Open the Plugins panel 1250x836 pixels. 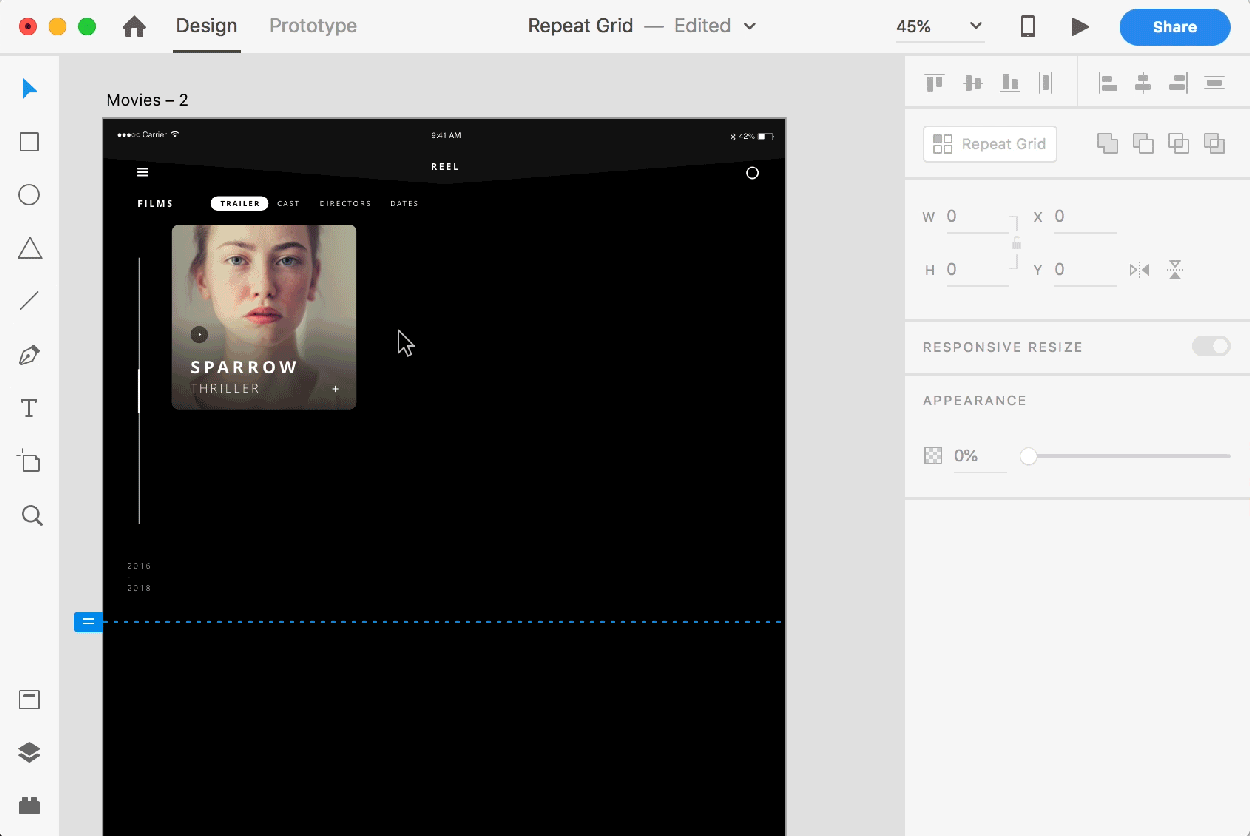click(x=29, y=805)
